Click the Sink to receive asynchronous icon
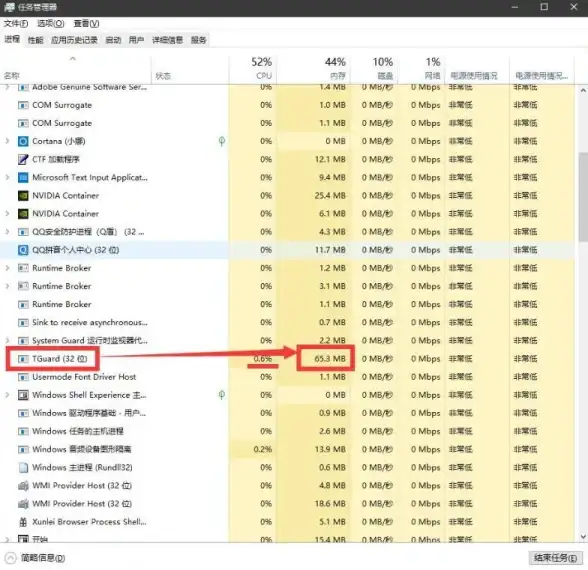The height and width of the screenshot is (570, 588). point(23,322)
